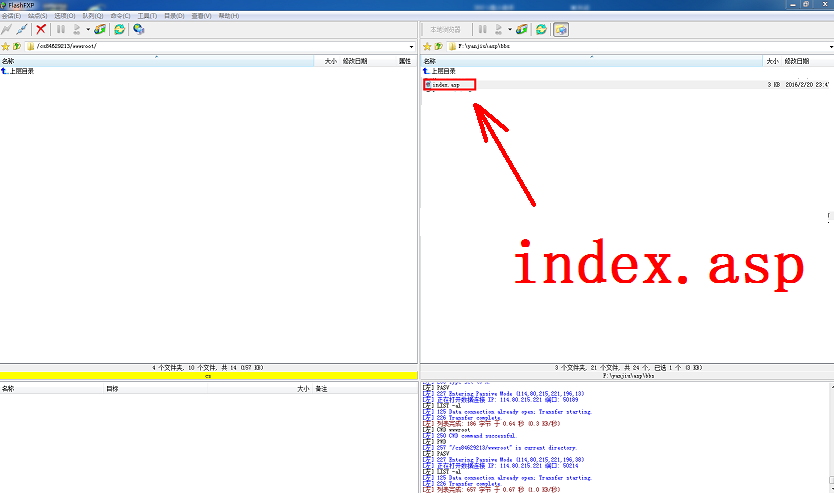Image resolution: width=834 pixels, height=493 pixels.
Task: Open the transfer arrow dropdown in left toolbar
Action: 88,30
